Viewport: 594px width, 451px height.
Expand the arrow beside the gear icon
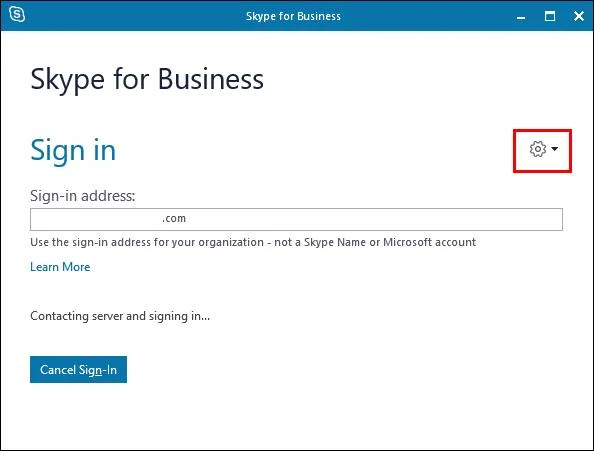[555, 149]
